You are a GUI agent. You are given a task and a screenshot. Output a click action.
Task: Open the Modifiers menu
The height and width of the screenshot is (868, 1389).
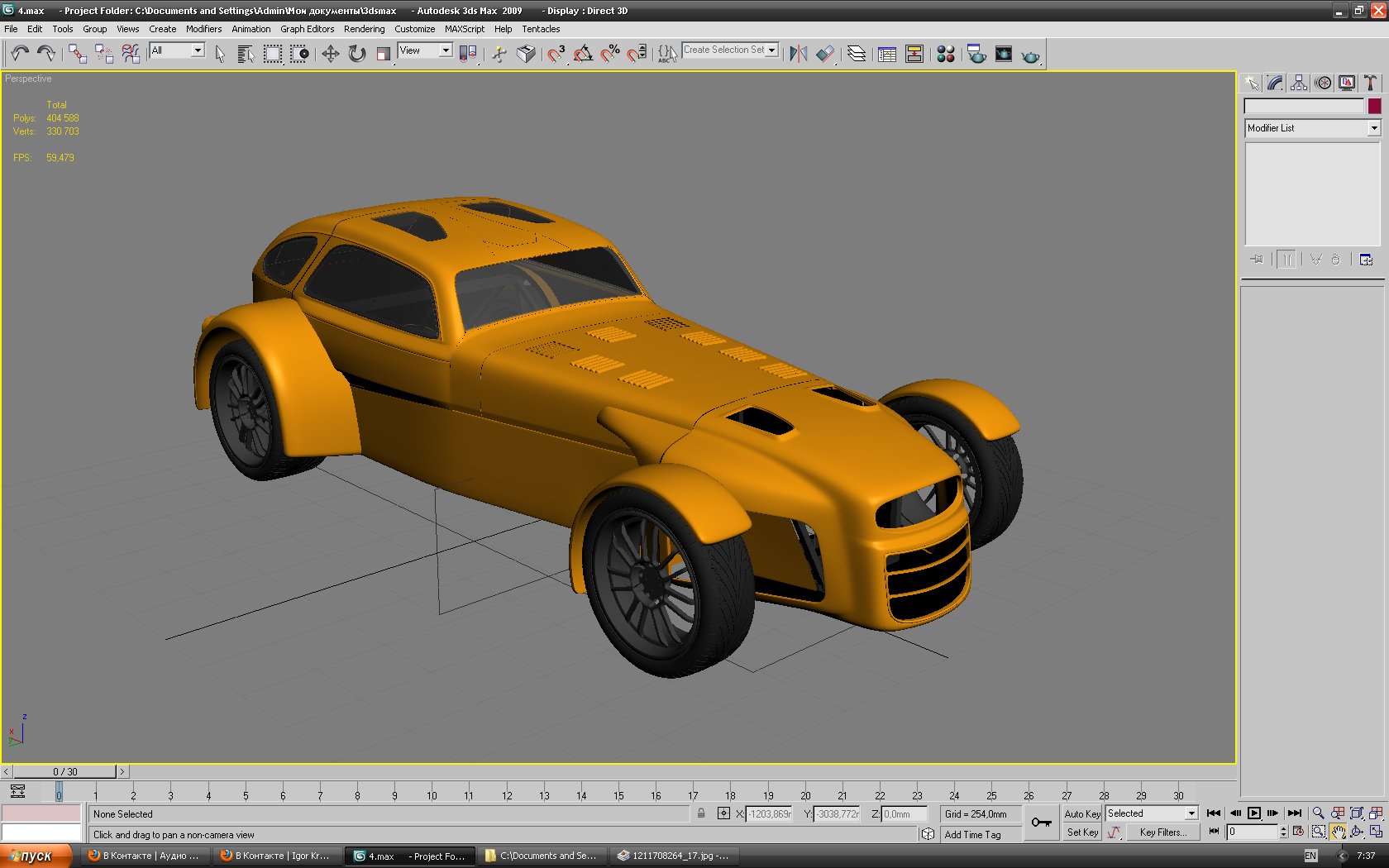coord(203,29)
